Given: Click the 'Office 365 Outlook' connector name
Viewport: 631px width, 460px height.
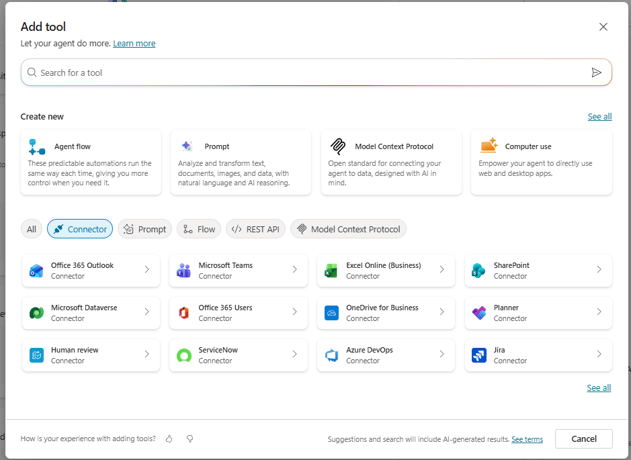Looking at the screenshot, I should pos(82,265).
